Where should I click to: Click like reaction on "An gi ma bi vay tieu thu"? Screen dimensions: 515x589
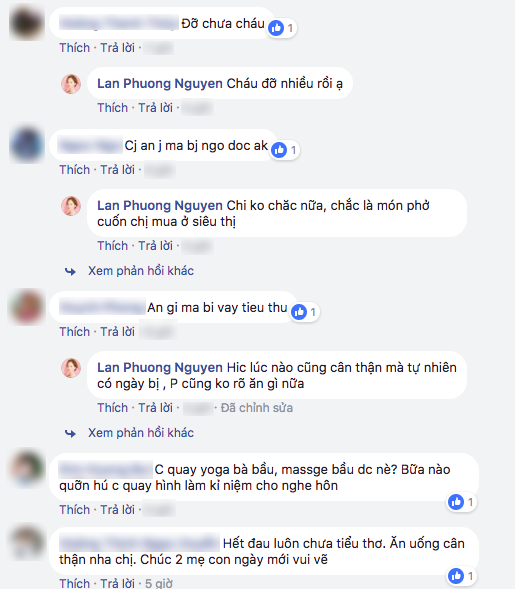305,312
